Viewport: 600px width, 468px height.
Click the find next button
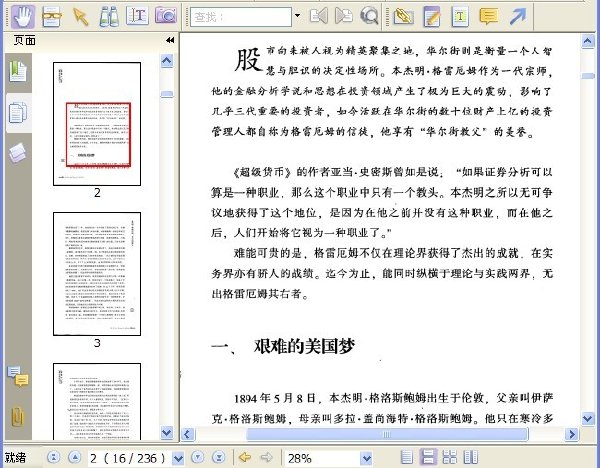point(344,16)
